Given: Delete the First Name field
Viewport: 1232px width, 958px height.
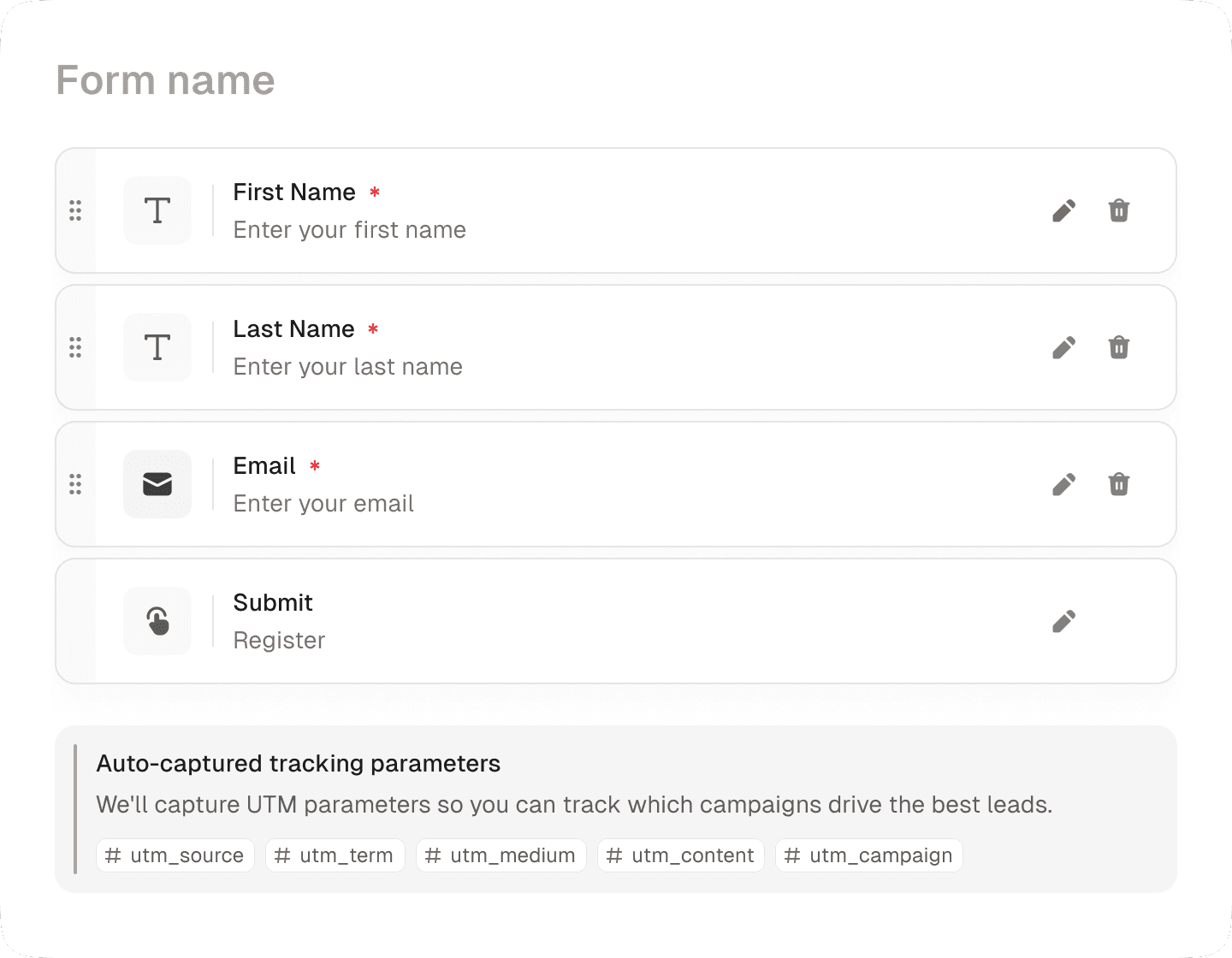Looking at the screenshot, I should coord(1118,210).
